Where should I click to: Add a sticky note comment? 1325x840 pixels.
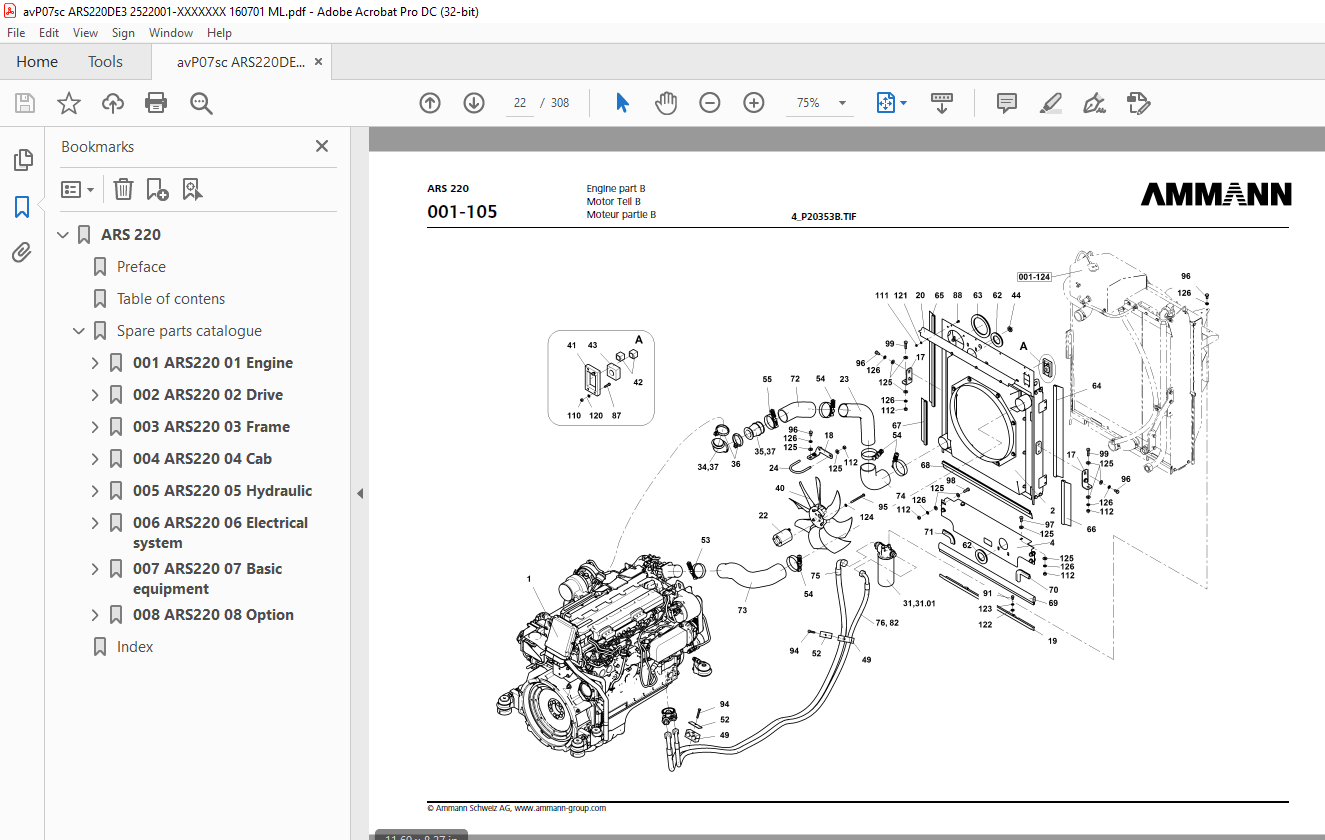(x=1007, y=103)
